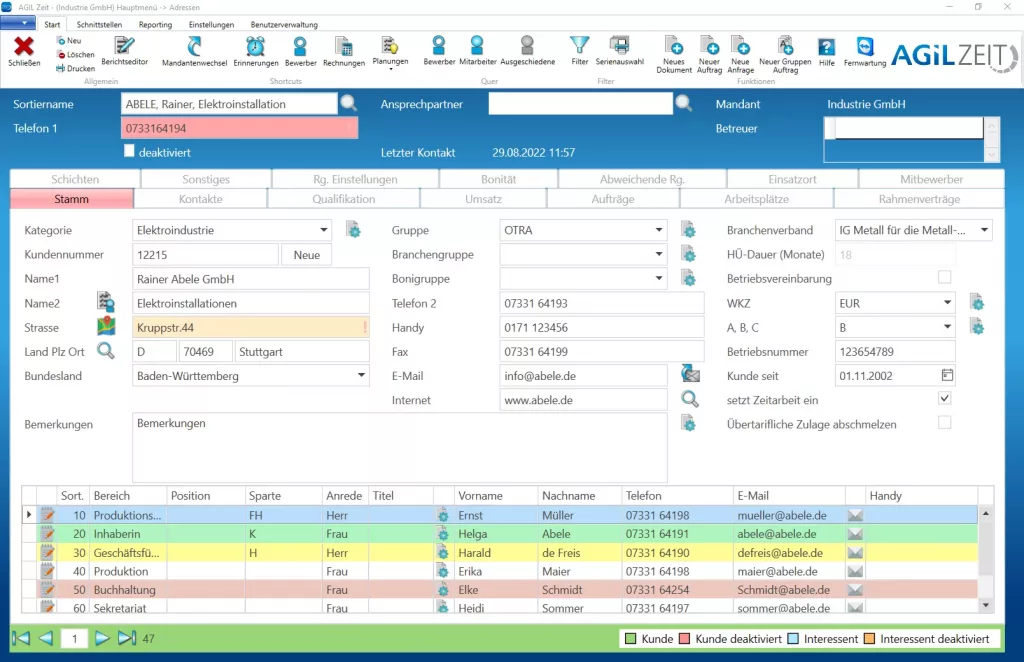The width and height of the screenshot is (1024, 662).
Task: Open the Filter funnel icon
Action: [x=579, y=45]
